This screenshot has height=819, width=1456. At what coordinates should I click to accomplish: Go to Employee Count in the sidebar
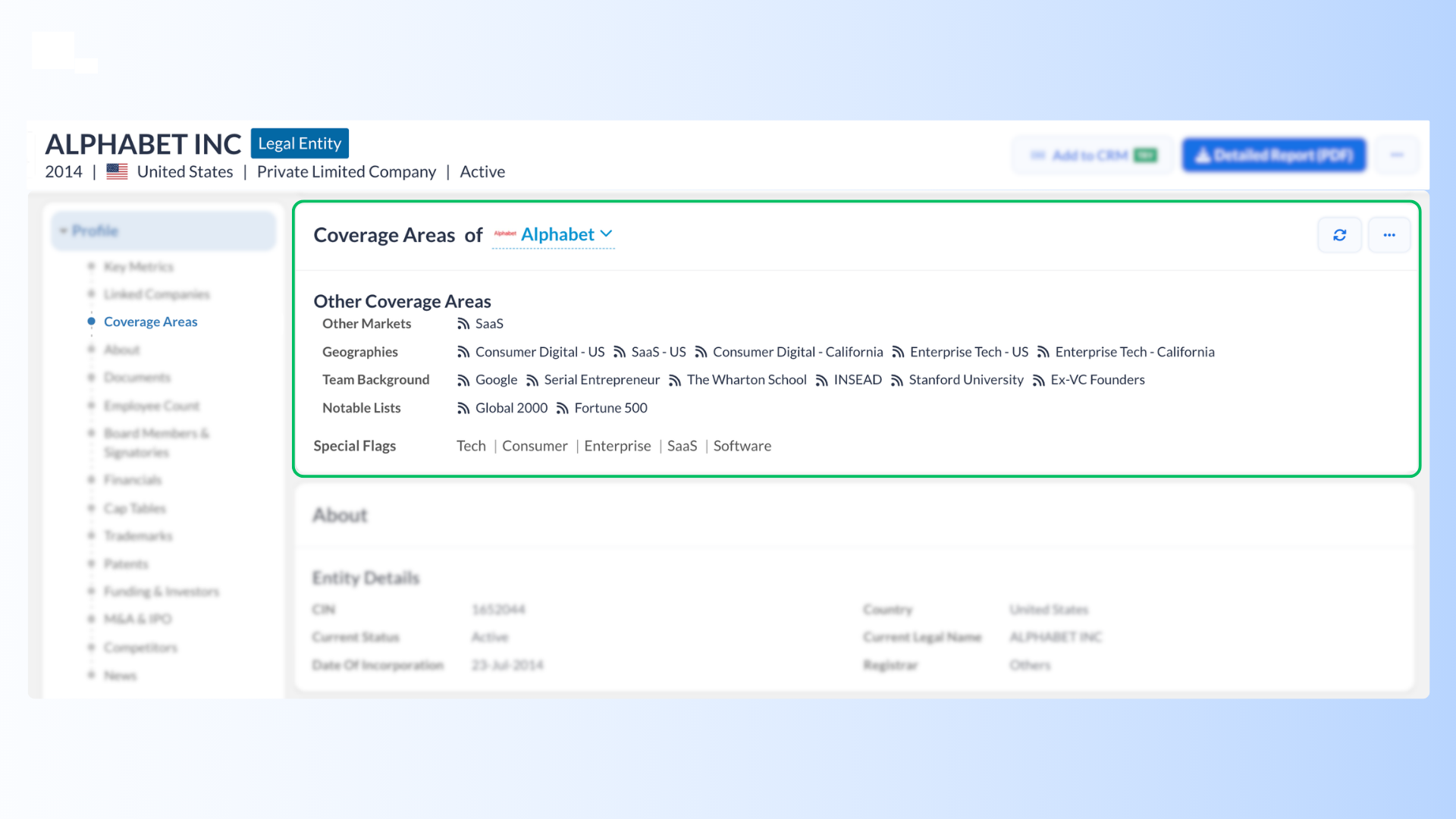click(152, 406)
